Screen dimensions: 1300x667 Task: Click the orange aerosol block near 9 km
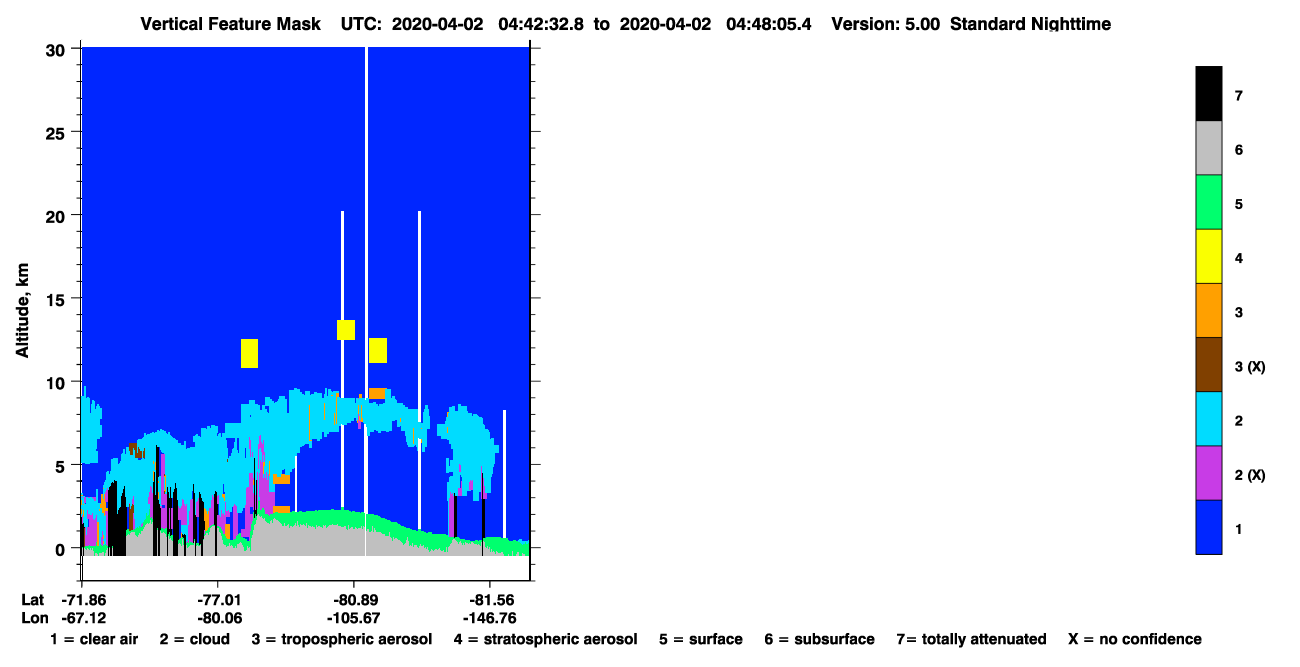[377, 393]
